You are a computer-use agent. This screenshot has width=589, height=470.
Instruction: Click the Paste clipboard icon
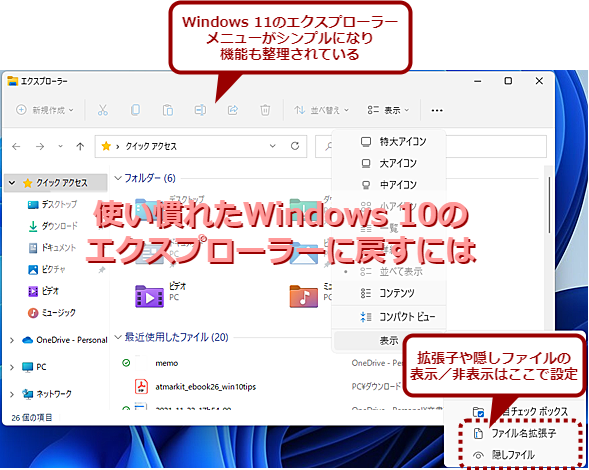(168, 110)
